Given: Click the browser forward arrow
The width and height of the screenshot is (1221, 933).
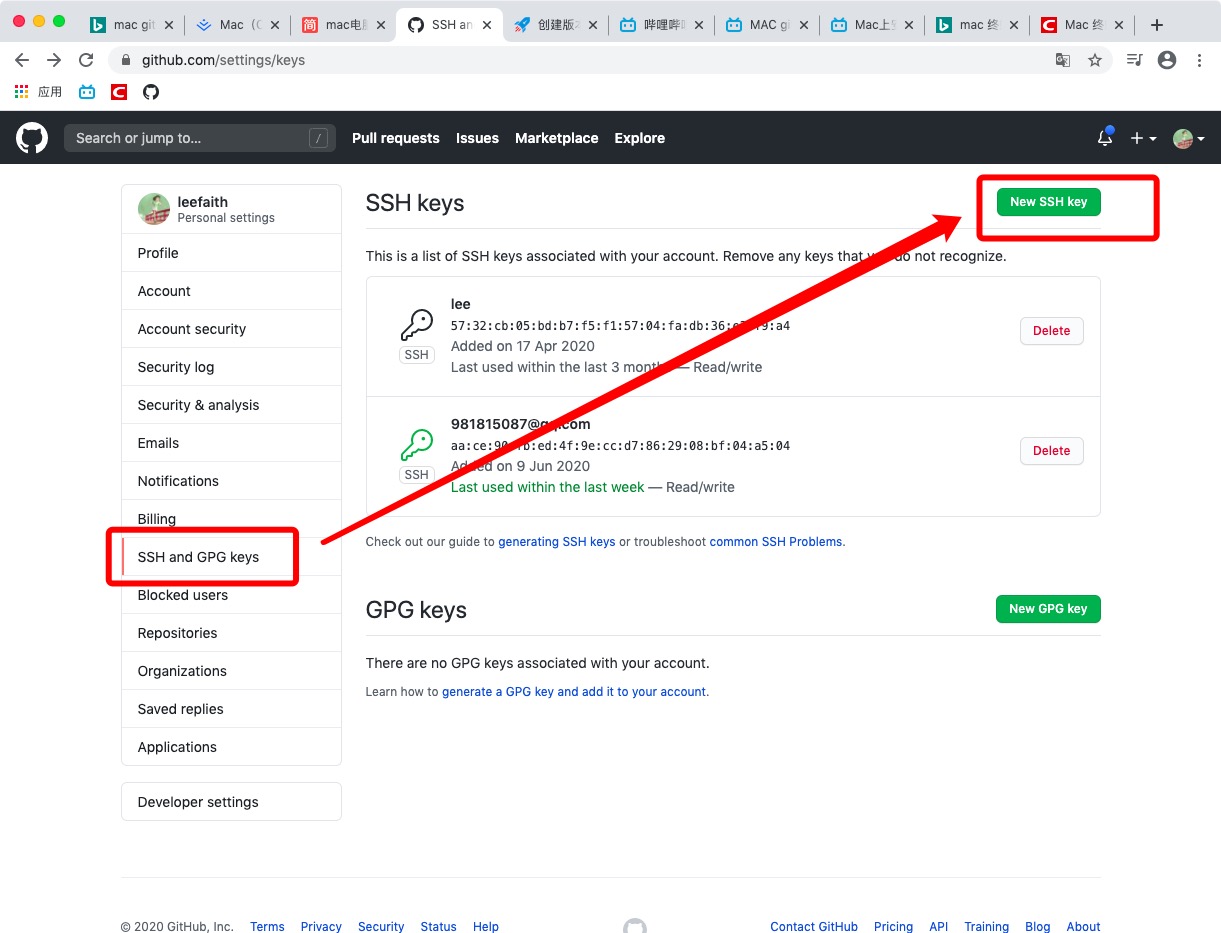Looking at the screenshot, I should click(x=54, y=60).
